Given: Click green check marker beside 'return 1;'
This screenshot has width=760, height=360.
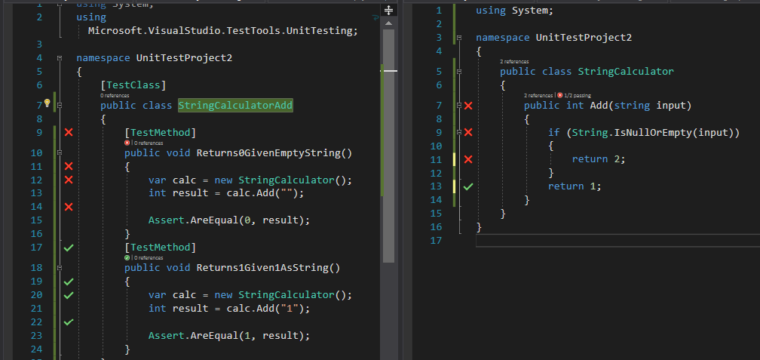Looking at the screenshot, I should (468, 187).
